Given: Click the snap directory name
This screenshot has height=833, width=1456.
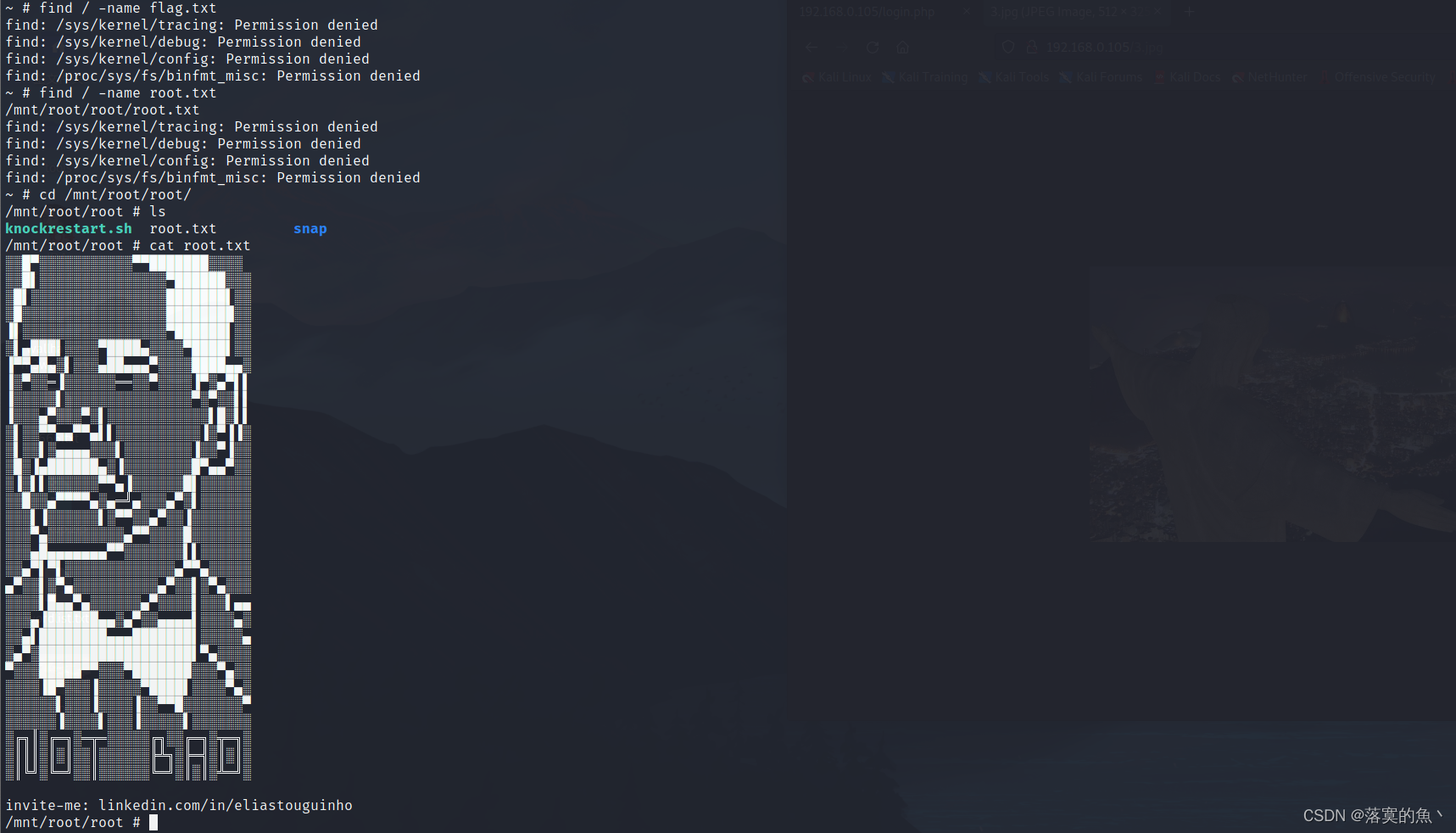Looking at the screenshot, I should pyautogui.click(x=310, y=229).
